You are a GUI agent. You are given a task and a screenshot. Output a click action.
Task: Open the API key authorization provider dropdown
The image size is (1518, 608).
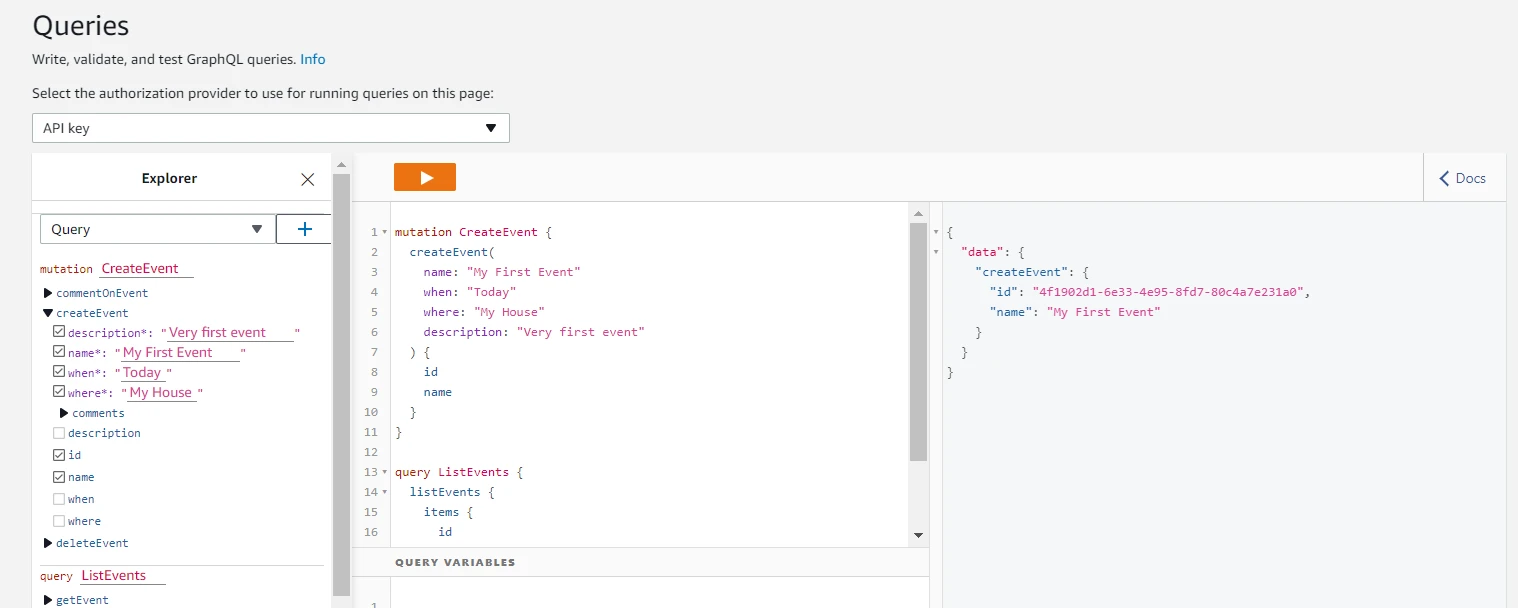pos(270,128)
